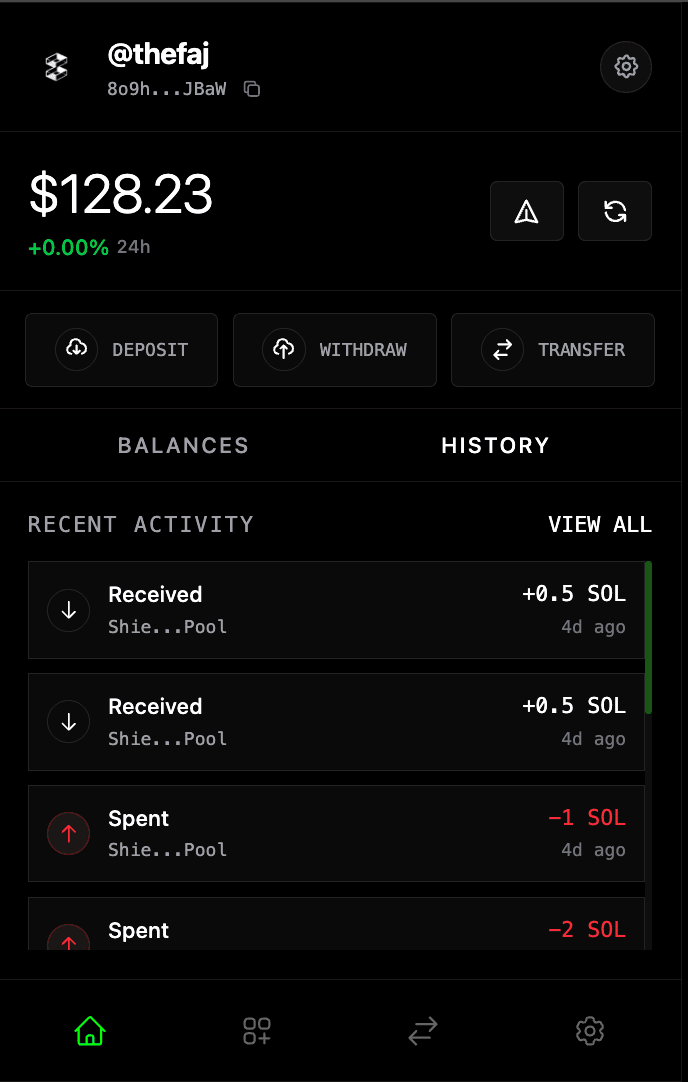The image size is (688, 1082).
Task: Refresh the portfolio balance
Action: pos(614,211)
